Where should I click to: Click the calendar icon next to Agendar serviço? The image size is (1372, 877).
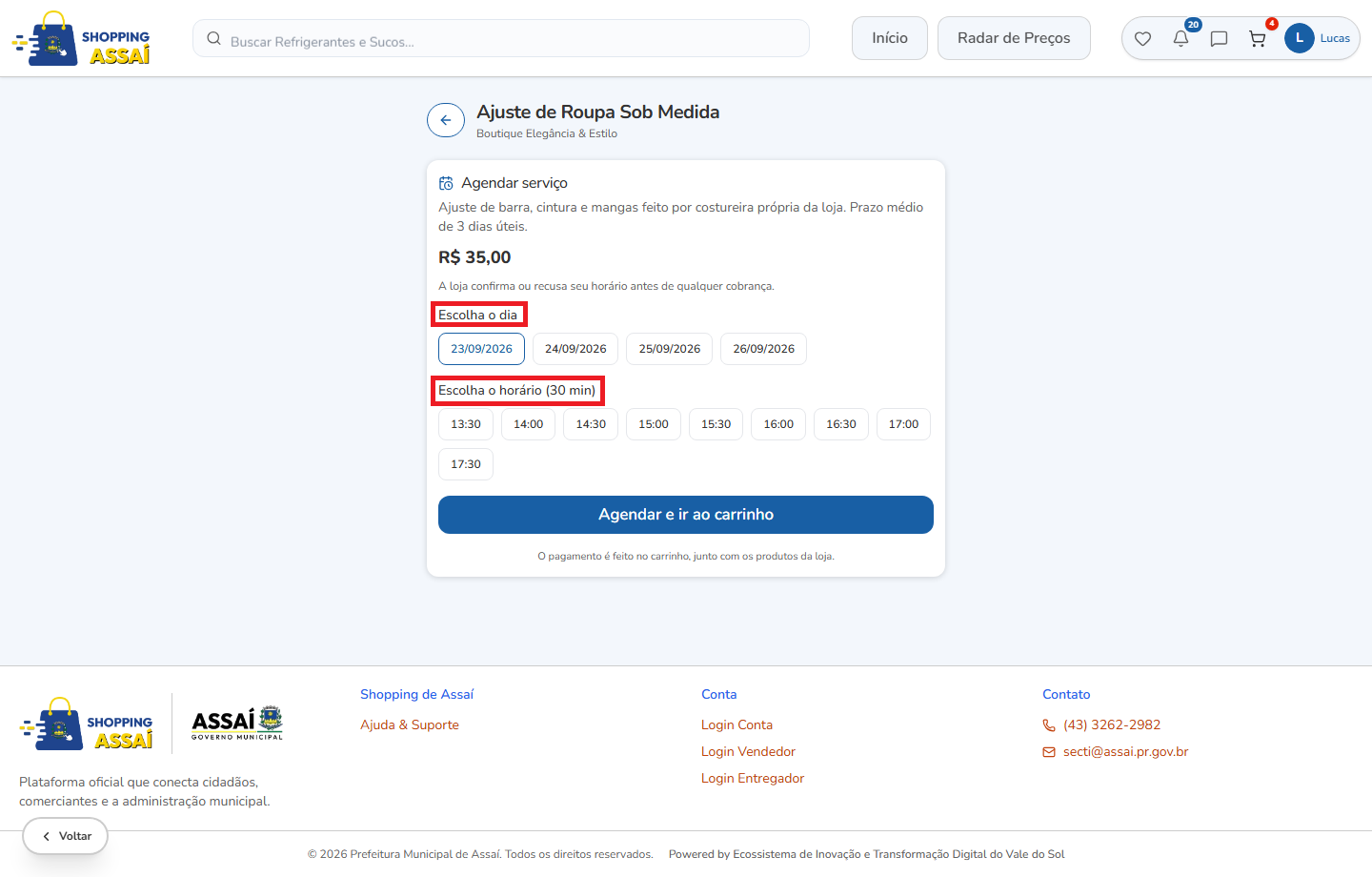coord(446,183)
